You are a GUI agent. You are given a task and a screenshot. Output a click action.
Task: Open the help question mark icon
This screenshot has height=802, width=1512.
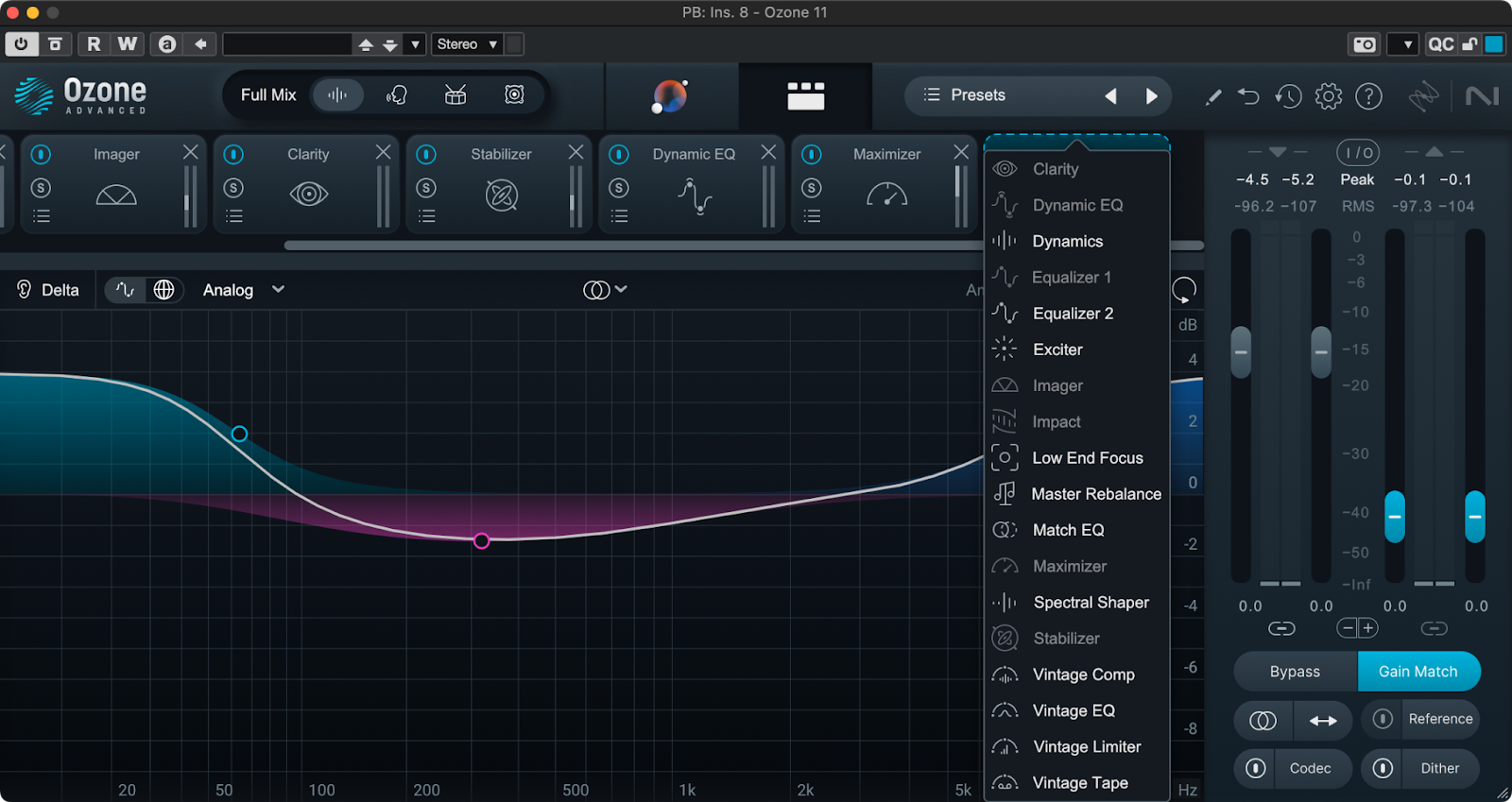(x=1368, y=95)
